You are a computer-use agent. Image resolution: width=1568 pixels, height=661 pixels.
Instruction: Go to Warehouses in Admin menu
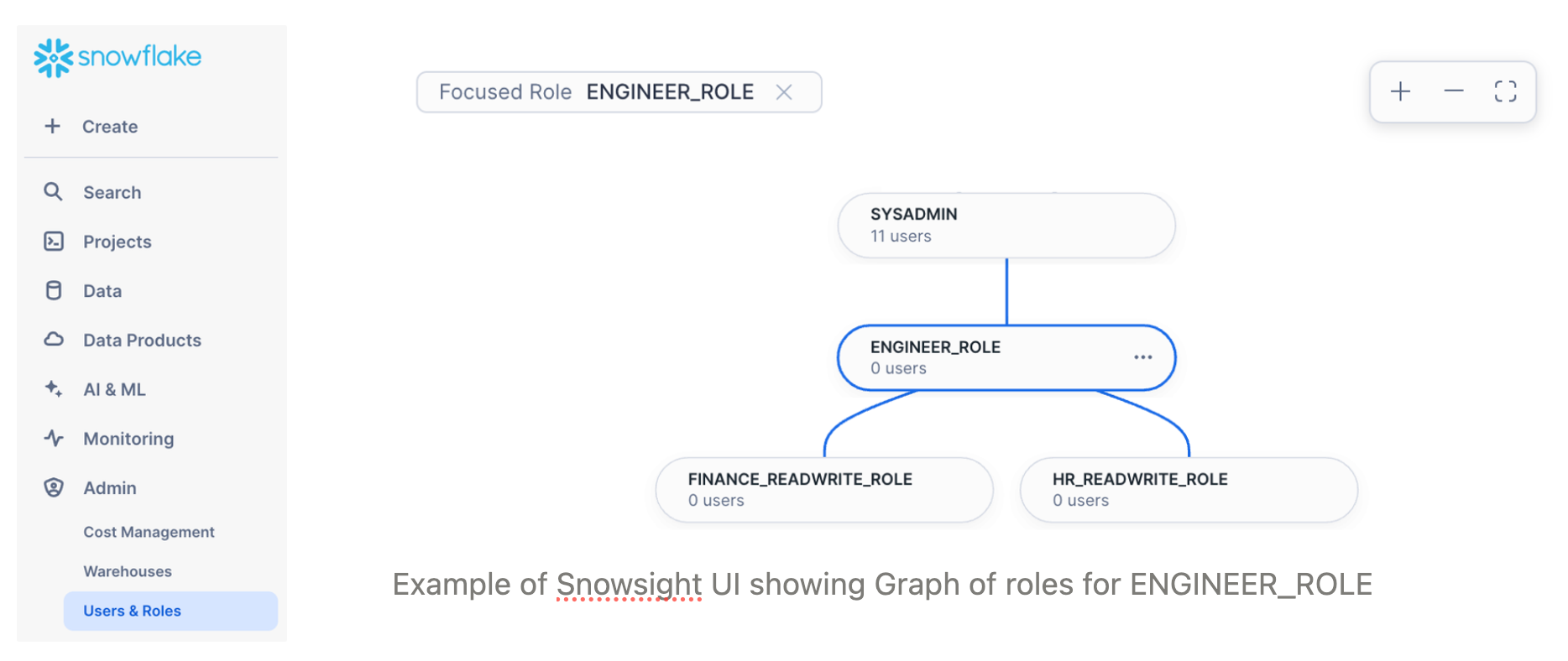[128, 571]
